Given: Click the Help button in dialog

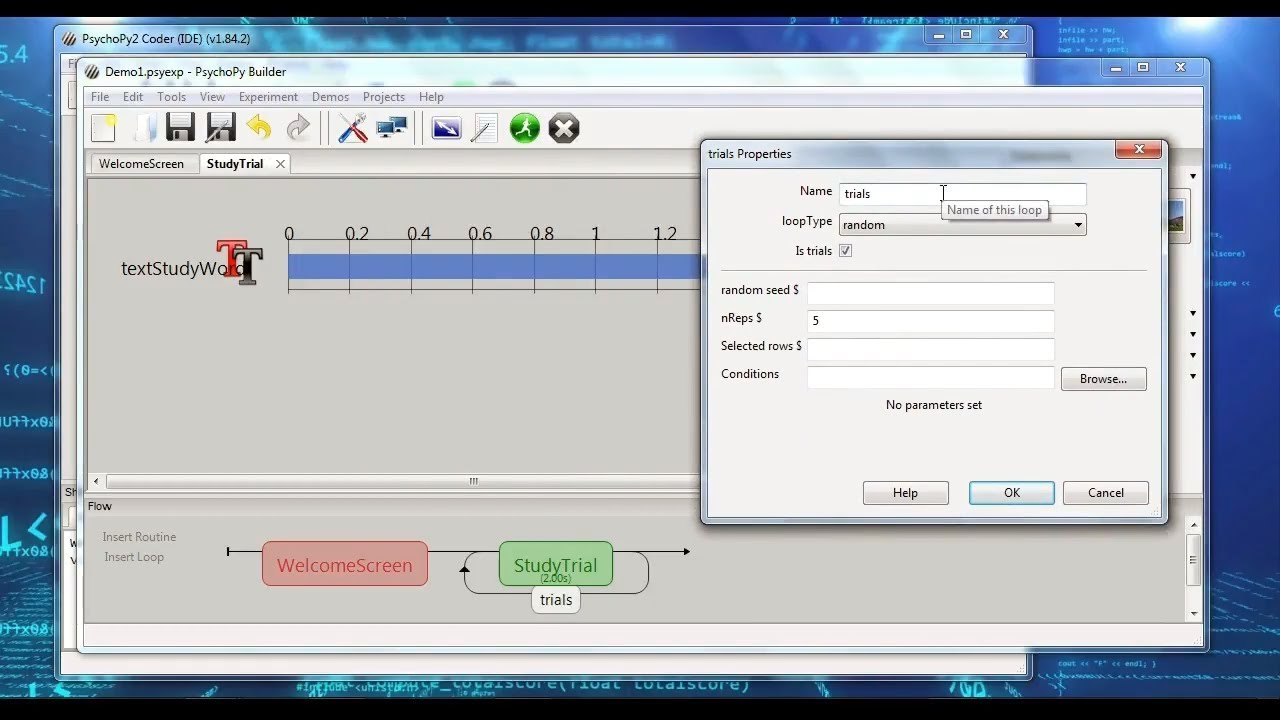Looking at the screenshot, I should (905, 493).
